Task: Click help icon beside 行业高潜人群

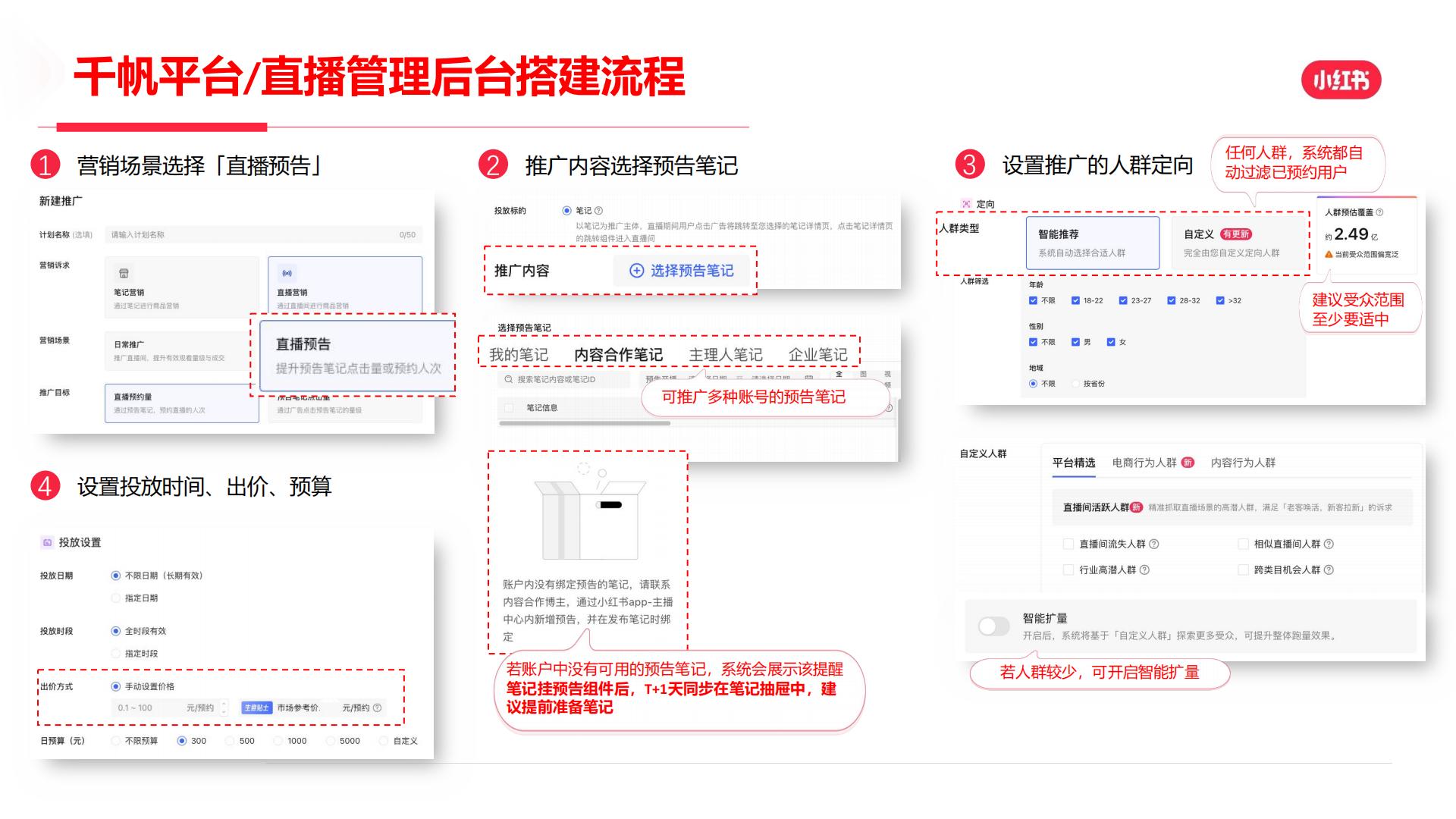Action: 1144,570
